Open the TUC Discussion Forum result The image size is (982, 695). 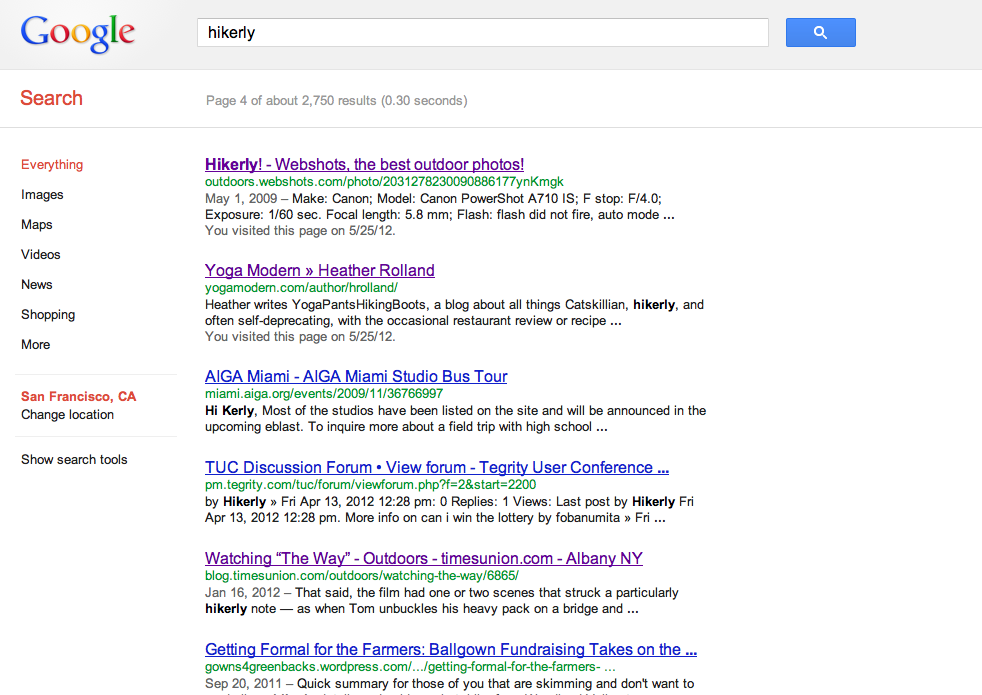436,467
